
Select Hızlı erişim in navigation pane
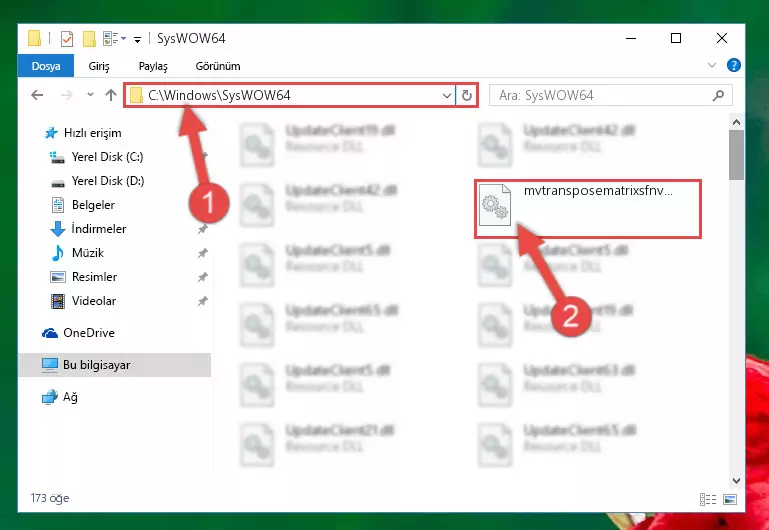(x=93, y=133)
